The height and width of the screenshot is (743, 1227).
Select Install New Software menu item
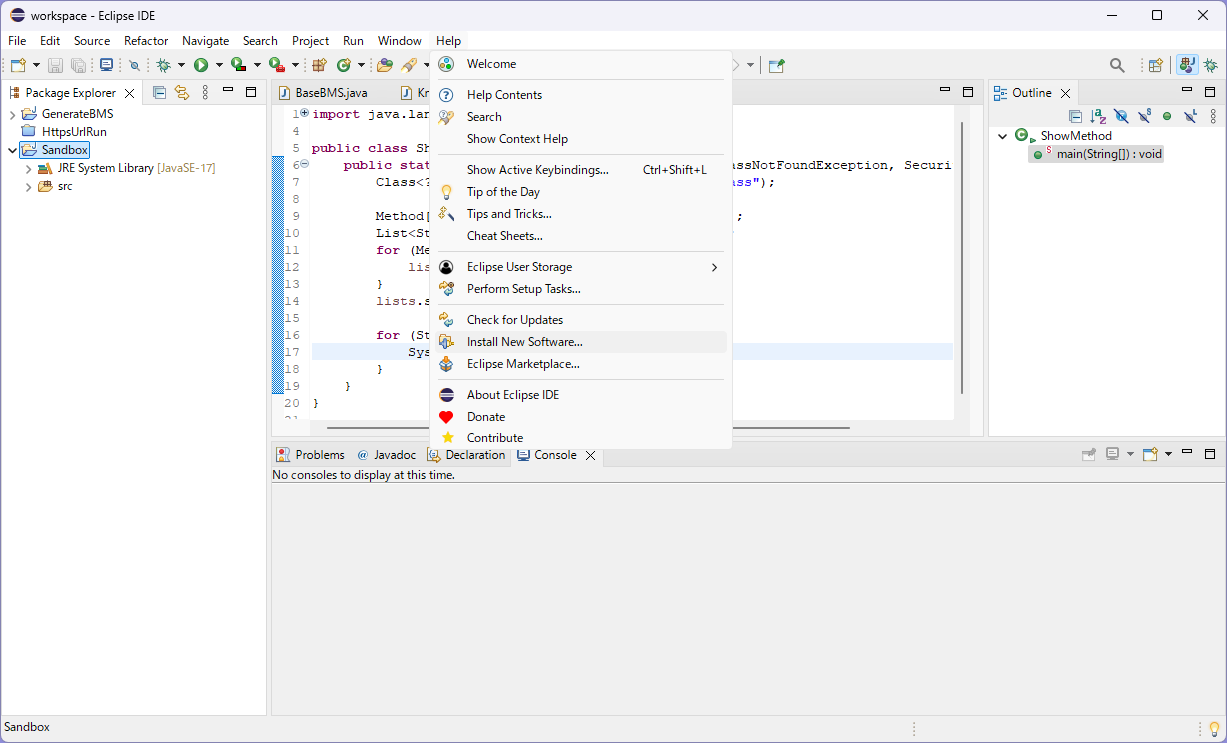coord(581,342)
